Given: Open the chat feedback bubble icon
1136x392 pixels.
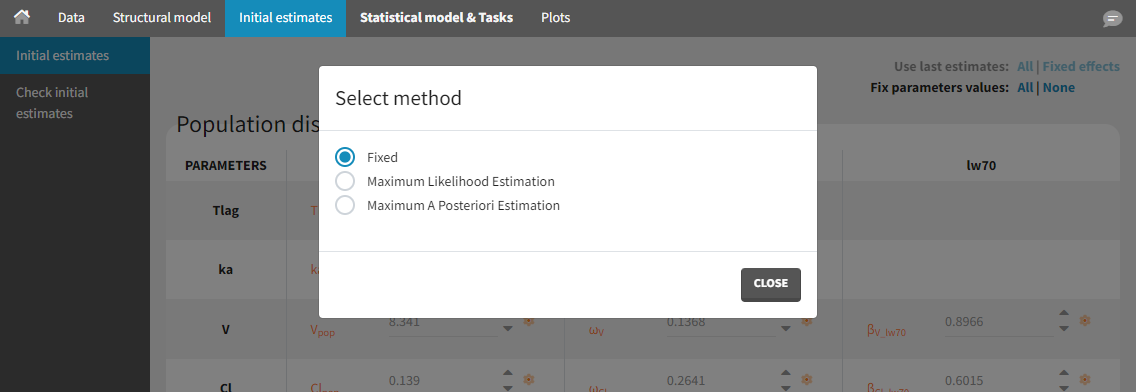Looking at the screenshot, I should point(1112,19).
